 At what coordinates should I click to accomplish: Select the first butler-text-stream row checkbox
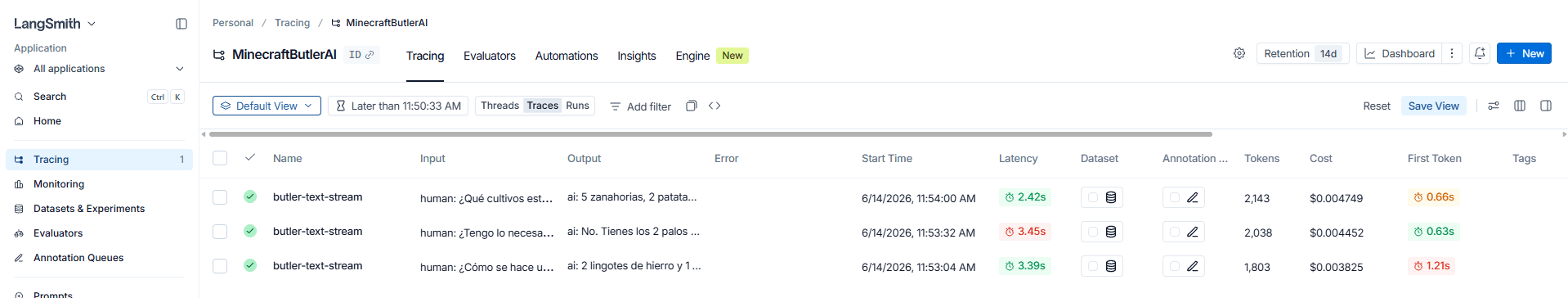[220, 197]
